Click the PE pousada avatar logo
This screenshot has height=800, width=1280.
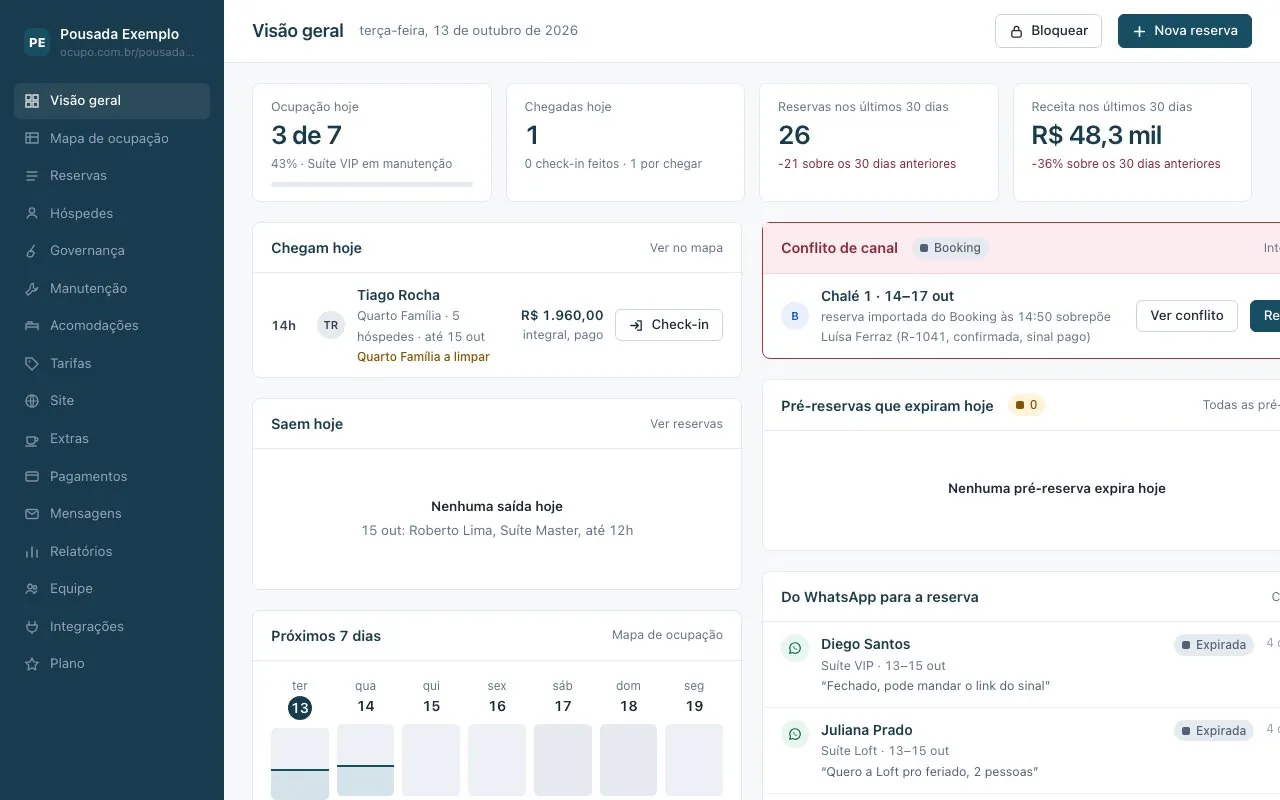(x=37, y=42)
